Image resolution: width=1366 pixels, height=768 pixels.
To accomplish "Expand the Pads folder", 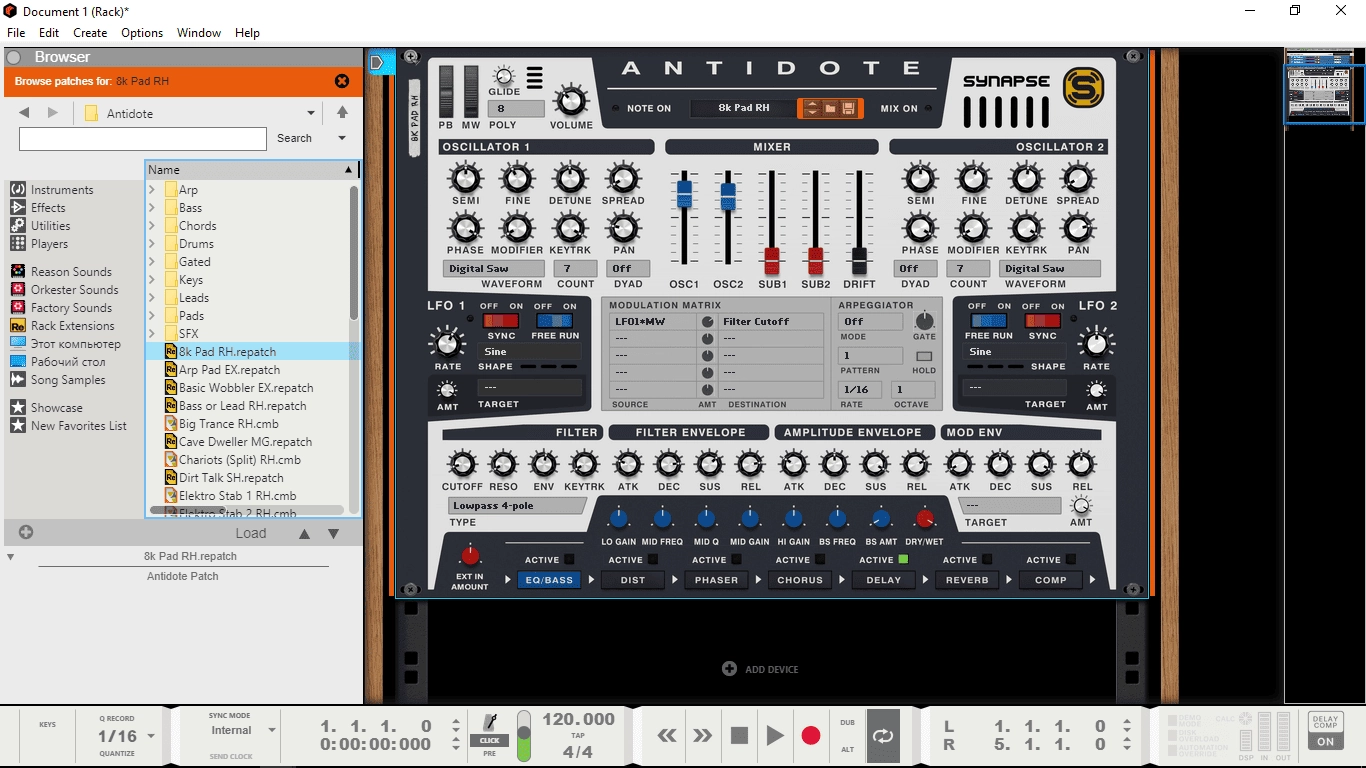I will coord(153,316).
